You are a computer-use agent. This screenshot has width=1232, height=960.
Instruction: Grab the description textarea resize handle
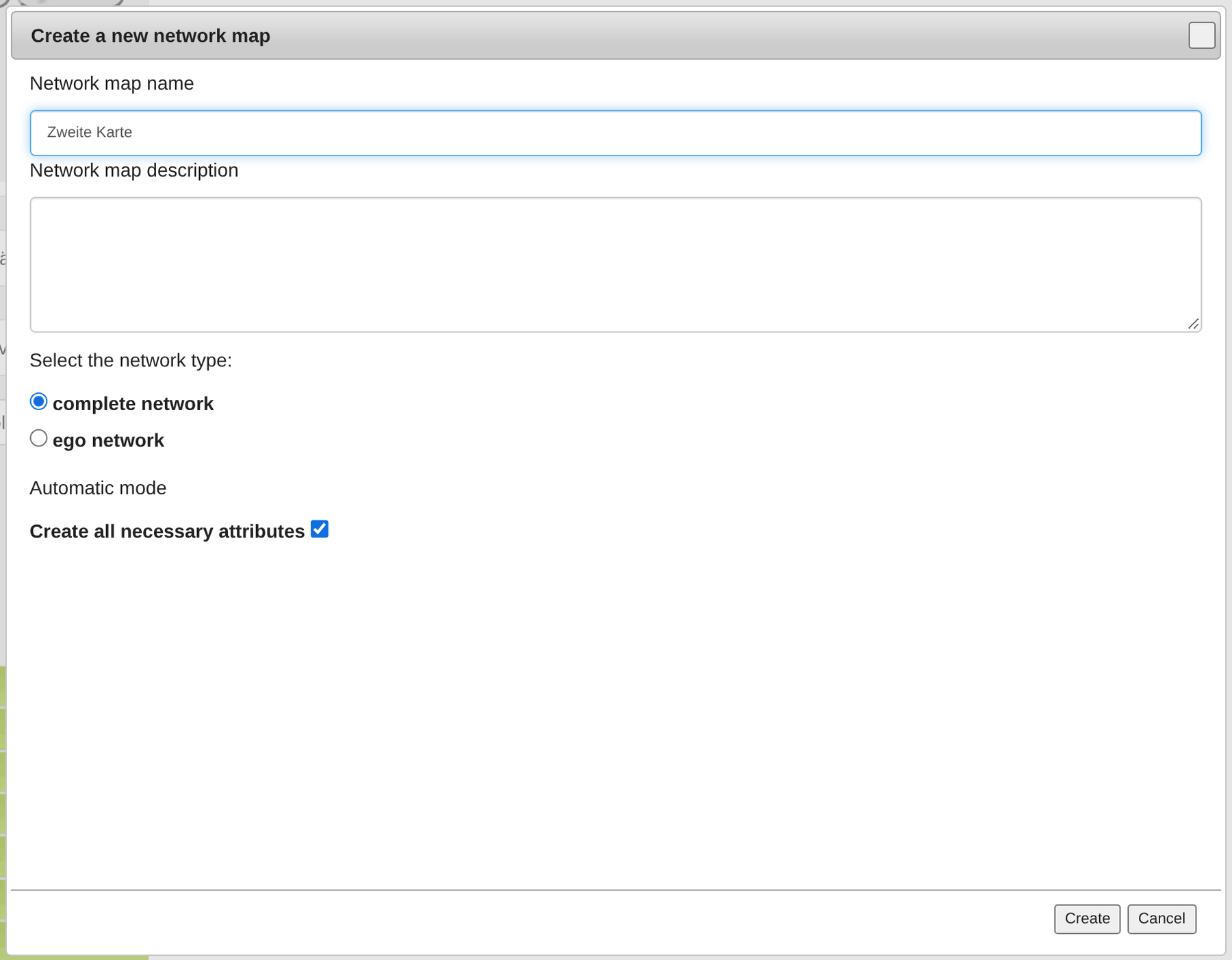1194,325
